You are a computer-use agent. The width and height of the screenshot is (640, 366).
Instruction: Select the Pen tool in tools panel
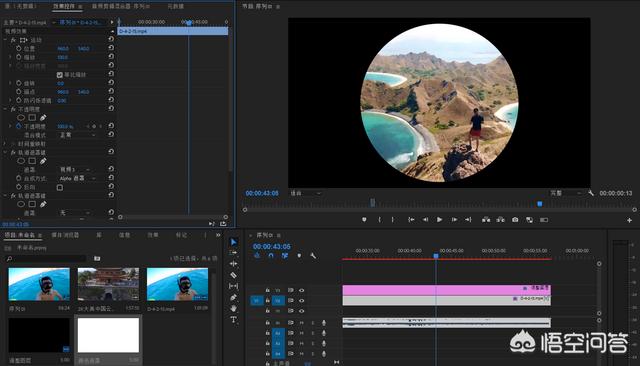click(x=233, y=297)
